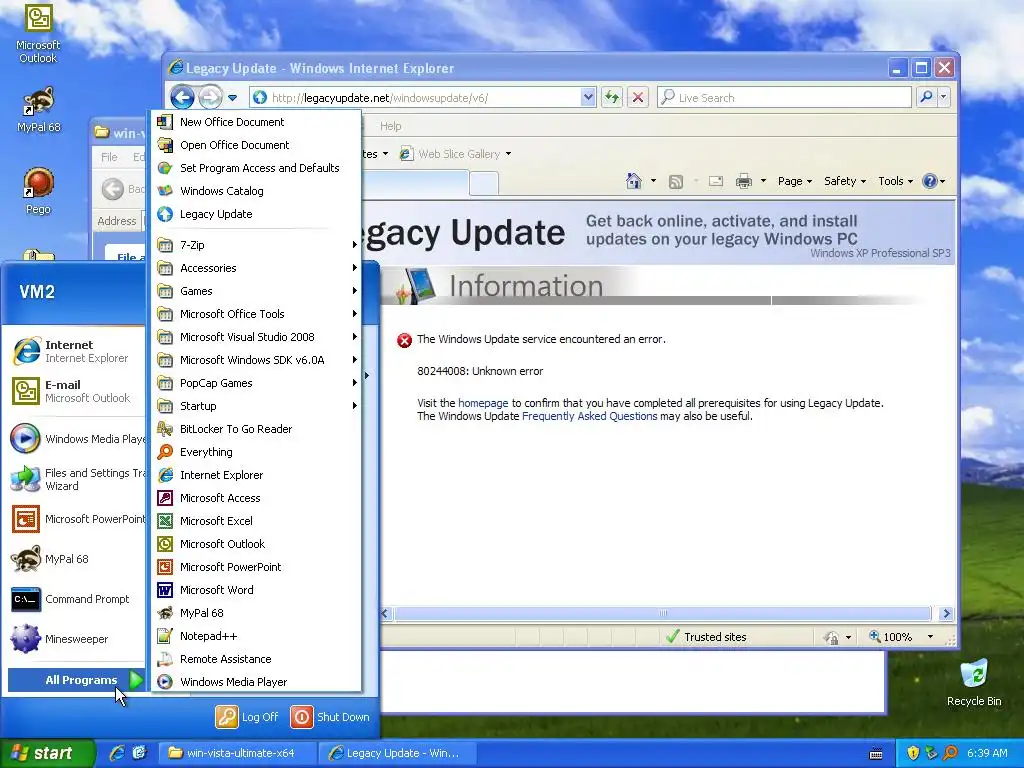Open recent pages dropdown arrow
This screenshot has width=1024, height=768.
click(232, 99)
